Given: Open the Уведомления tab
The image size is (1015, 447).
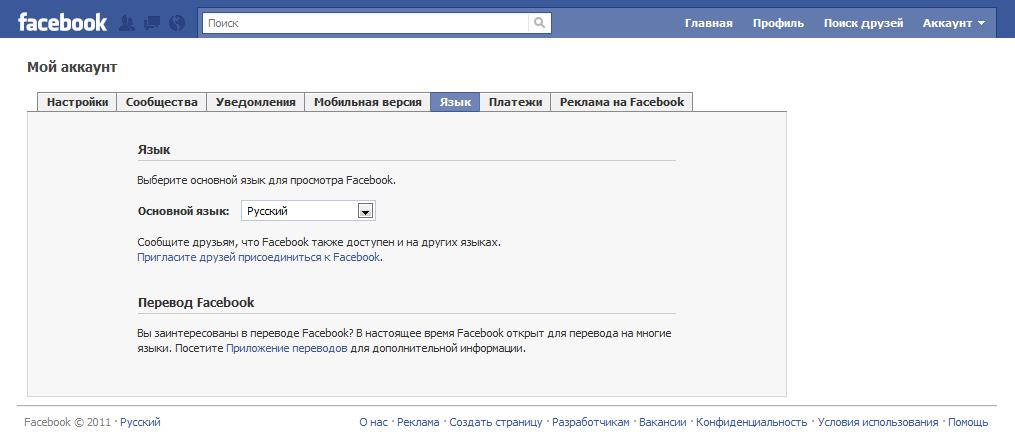Looking at the screenshot, I should click(256, 102).
